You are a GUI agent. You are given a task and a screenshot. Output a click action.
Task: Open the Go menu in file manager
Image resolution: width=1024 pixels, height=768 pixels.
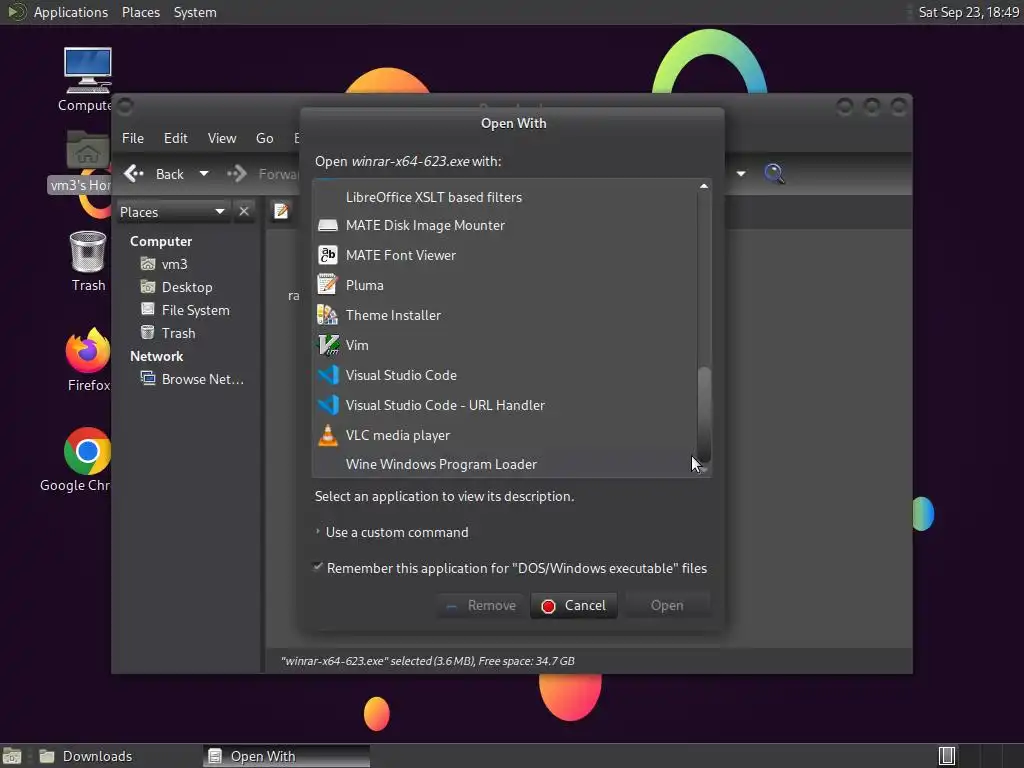264,138
